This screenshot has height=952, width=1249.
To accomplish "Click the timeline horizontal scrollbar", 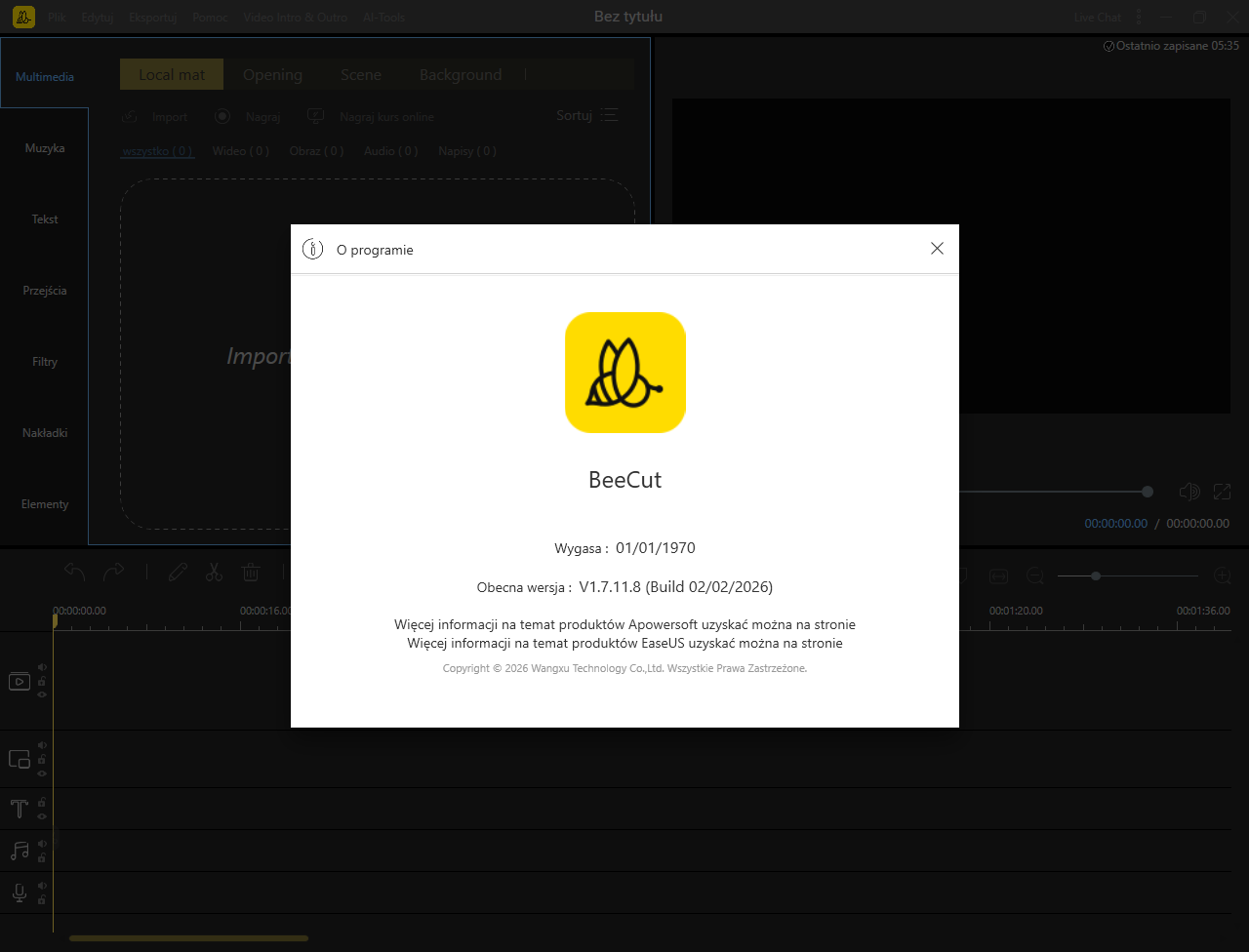I will tap(188, 938).
